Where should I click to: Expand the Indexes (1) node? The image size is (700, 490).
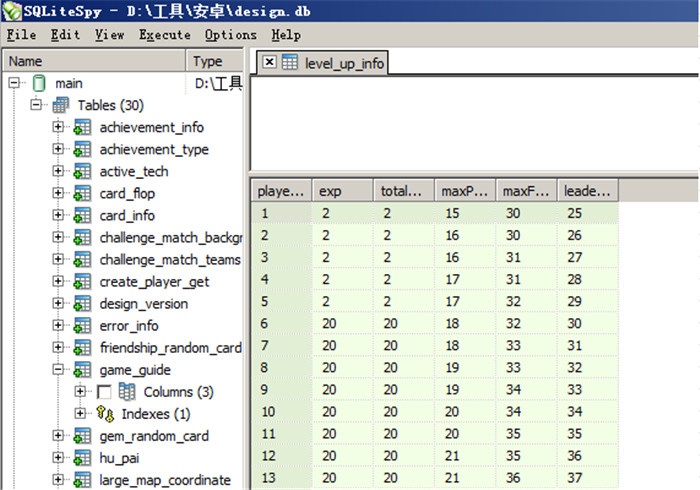(x=80, y=413)
